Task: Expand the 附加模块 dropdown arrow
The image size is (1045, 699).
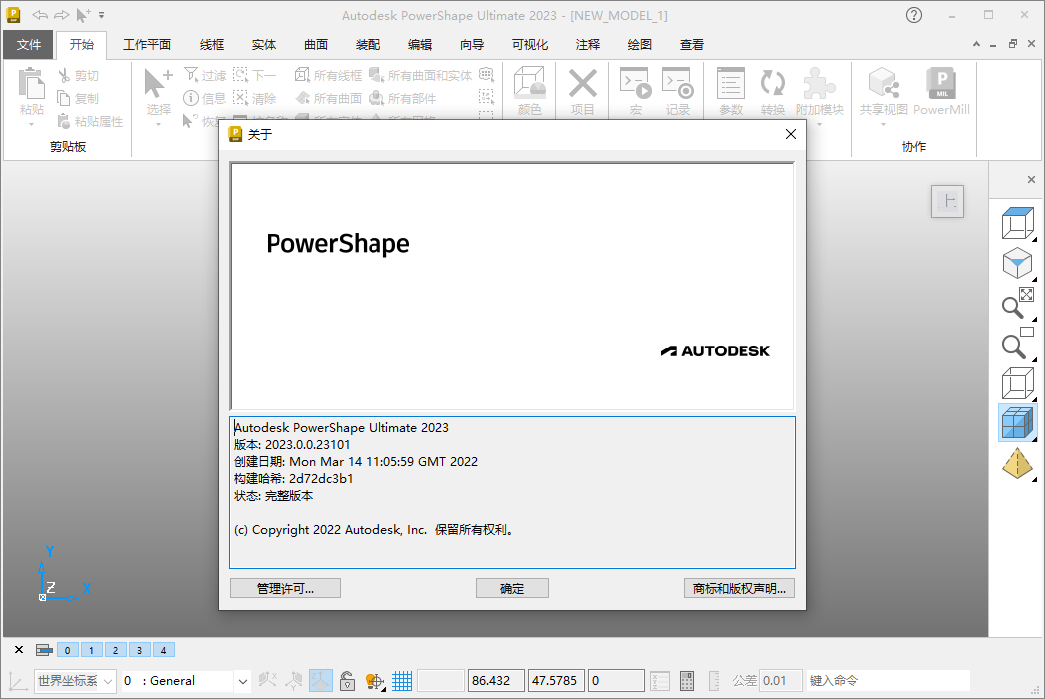Action: [819, 124]
